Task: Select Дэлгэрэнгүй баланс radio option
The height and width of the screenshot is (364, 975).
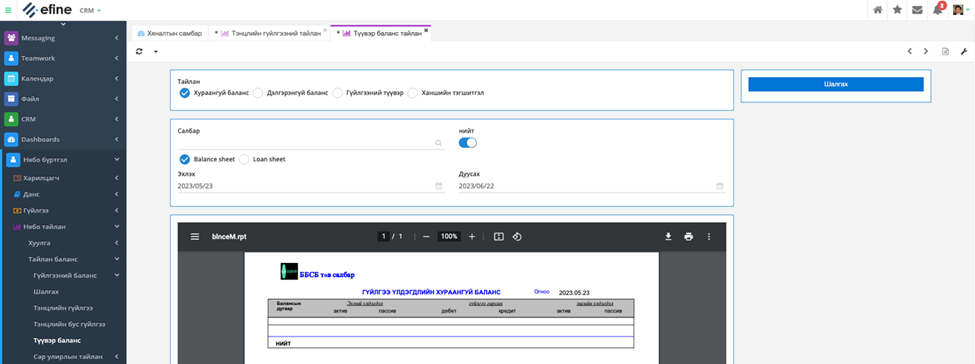Action: (x=257, y=93)
